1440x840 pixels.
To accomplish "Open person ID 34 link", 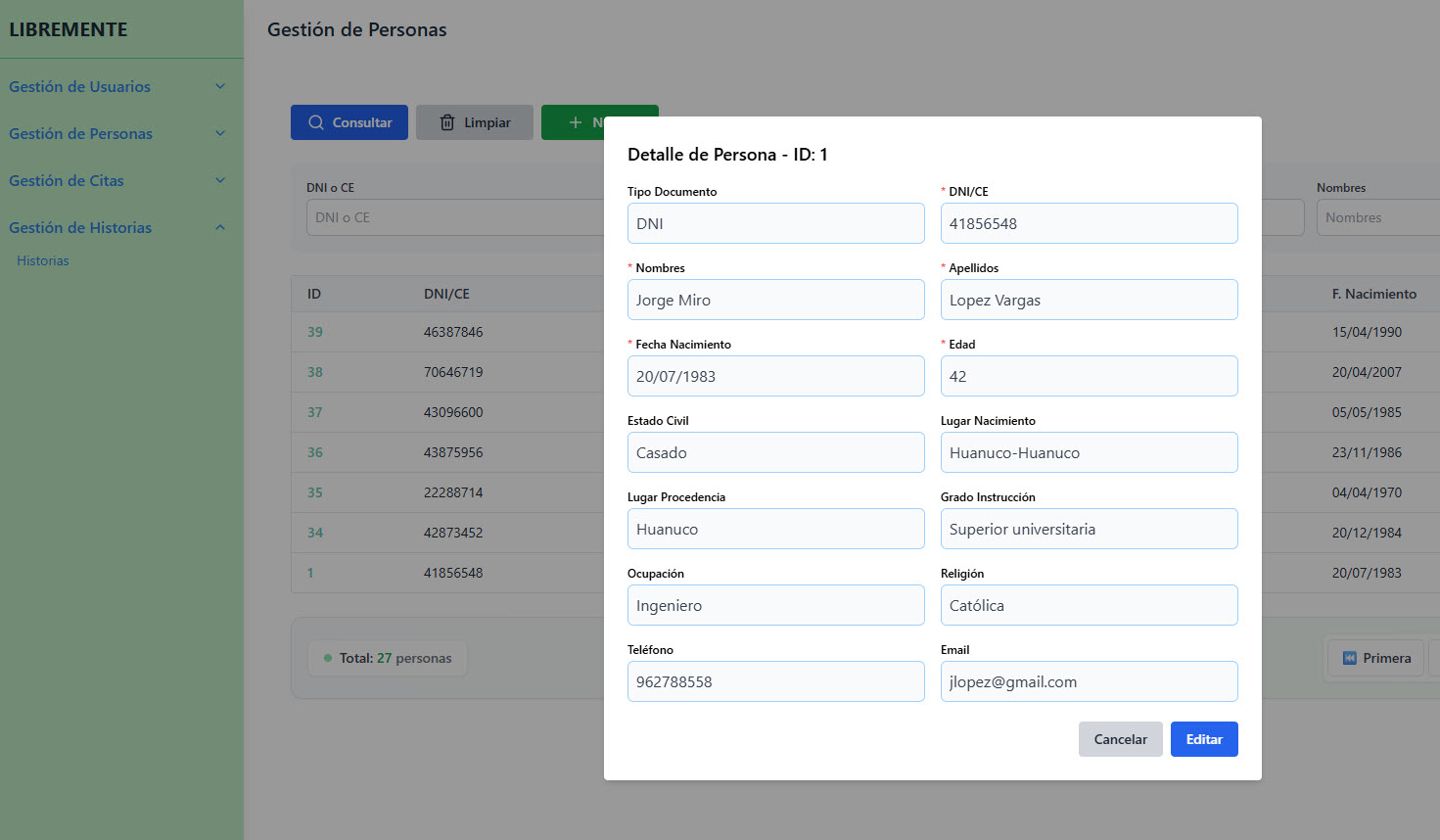I will coord(315,533).
